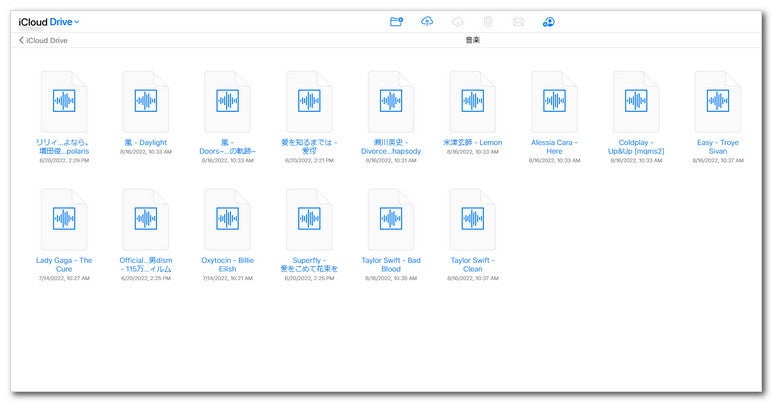Select audio file icon for Coldplay - Up&Up
This screenshot has width=773, height=403.
[636, 102]
